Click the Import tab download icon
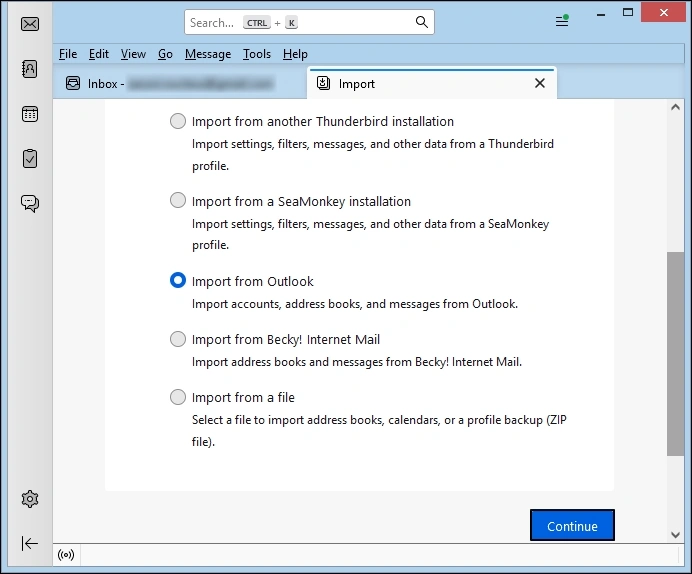The image size is (692, 574). pyautogui.click(x=323, y=83)
